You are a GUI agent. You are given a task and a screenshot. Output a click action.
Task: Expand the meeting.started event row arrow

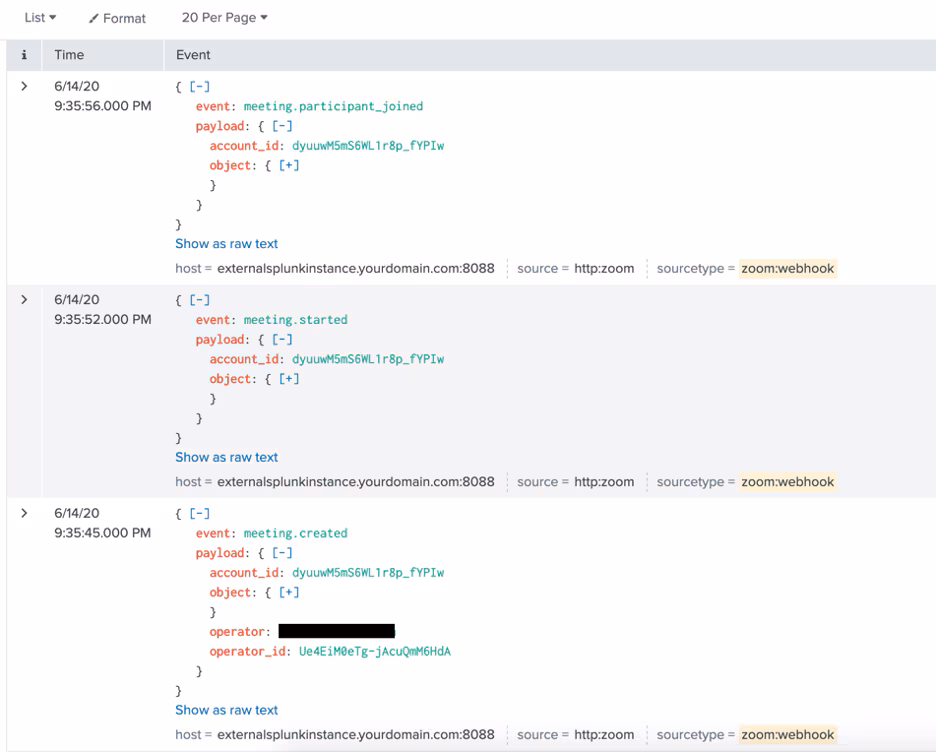(x=24, y=300)
